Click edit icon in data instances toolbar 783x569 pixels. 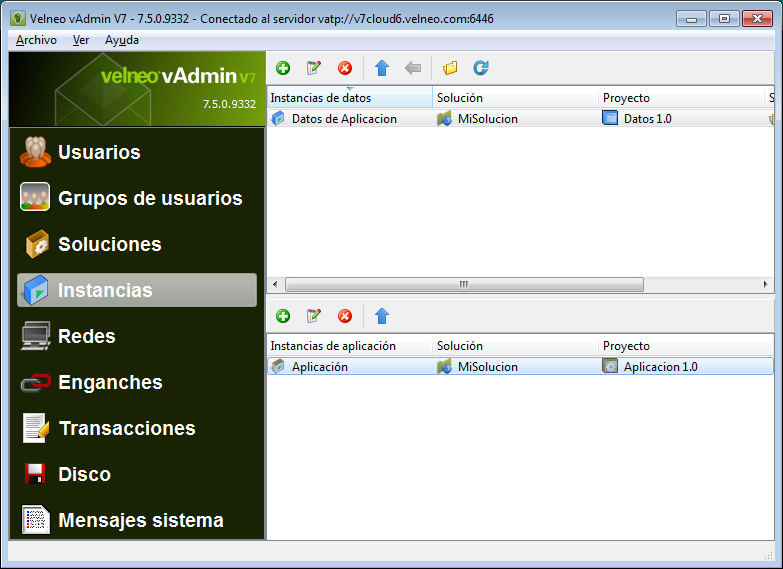314,68
